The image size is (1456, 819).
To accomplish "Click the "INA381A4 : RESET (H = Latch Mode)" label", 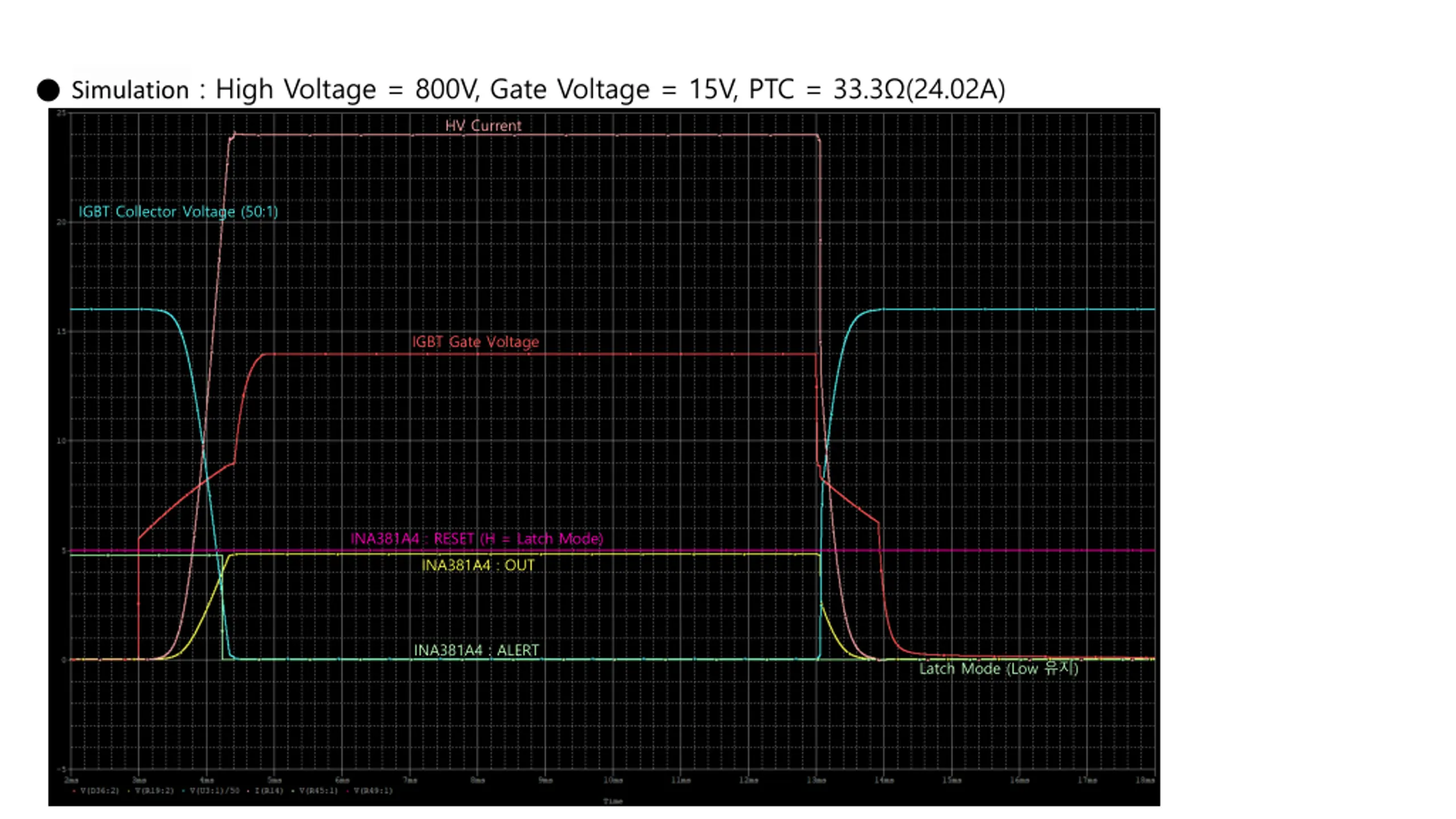I will 477,539.
